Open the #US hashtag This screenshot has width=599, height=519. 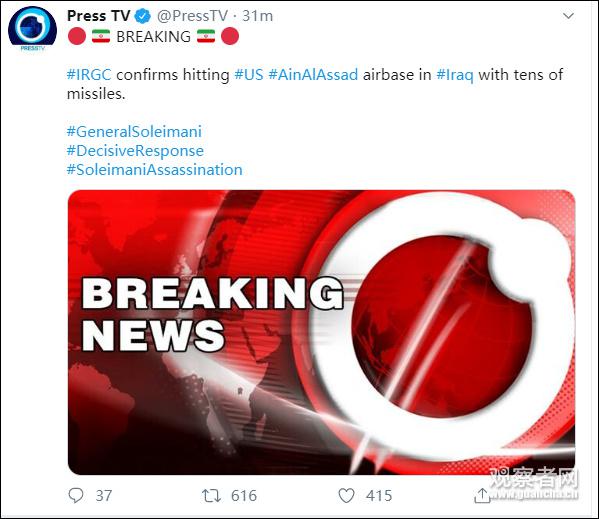point(249,74)
